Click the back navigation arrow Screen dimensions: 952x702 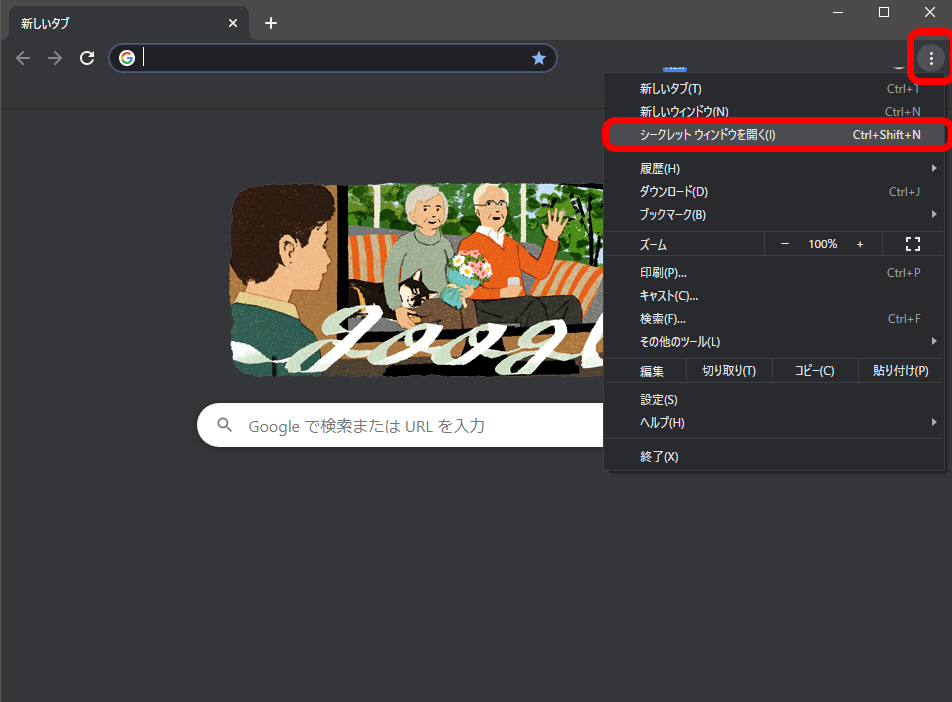click(23, 58)
